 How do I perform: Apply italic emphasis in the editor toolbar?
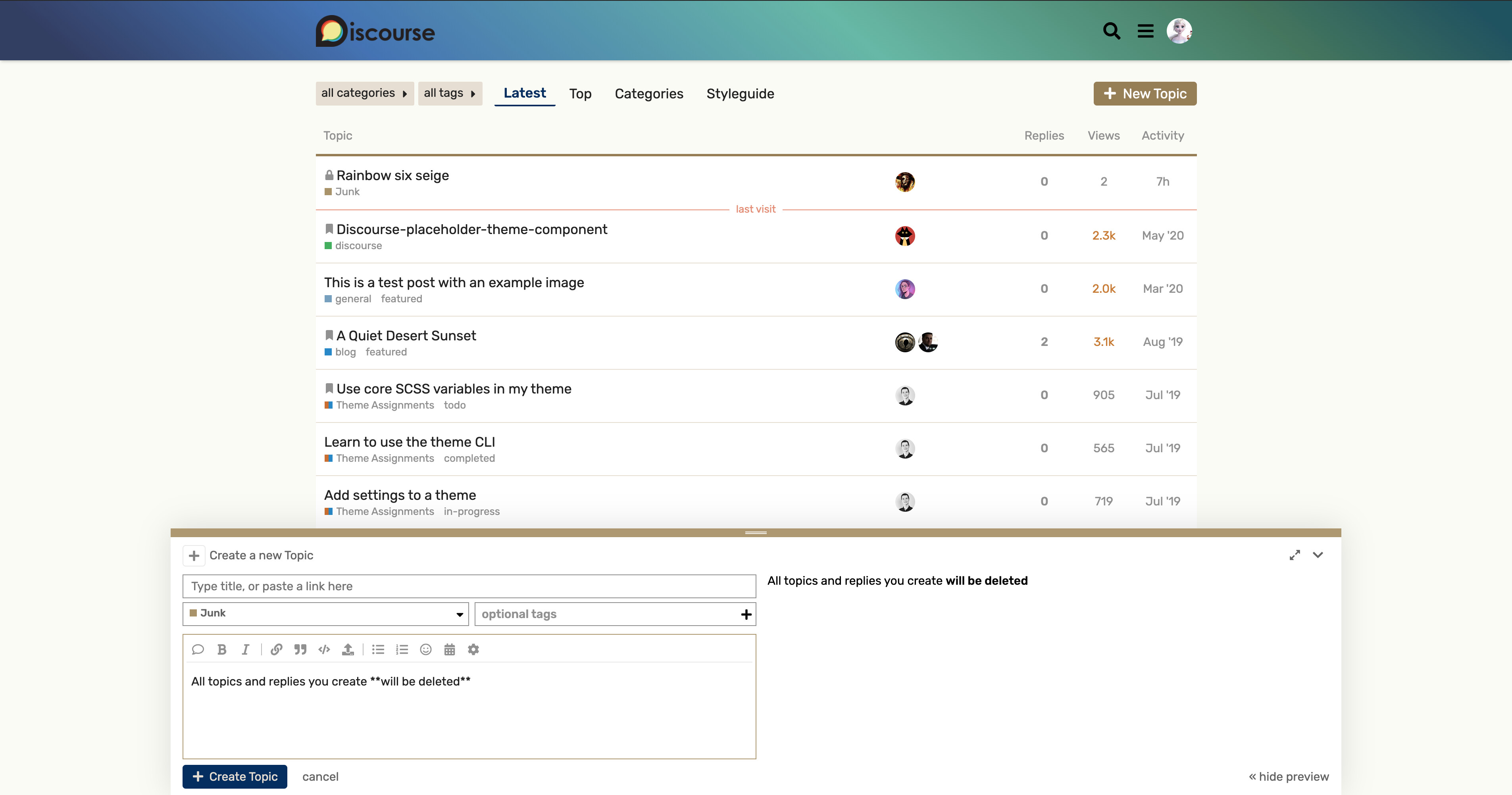click(x=245, y=649)
